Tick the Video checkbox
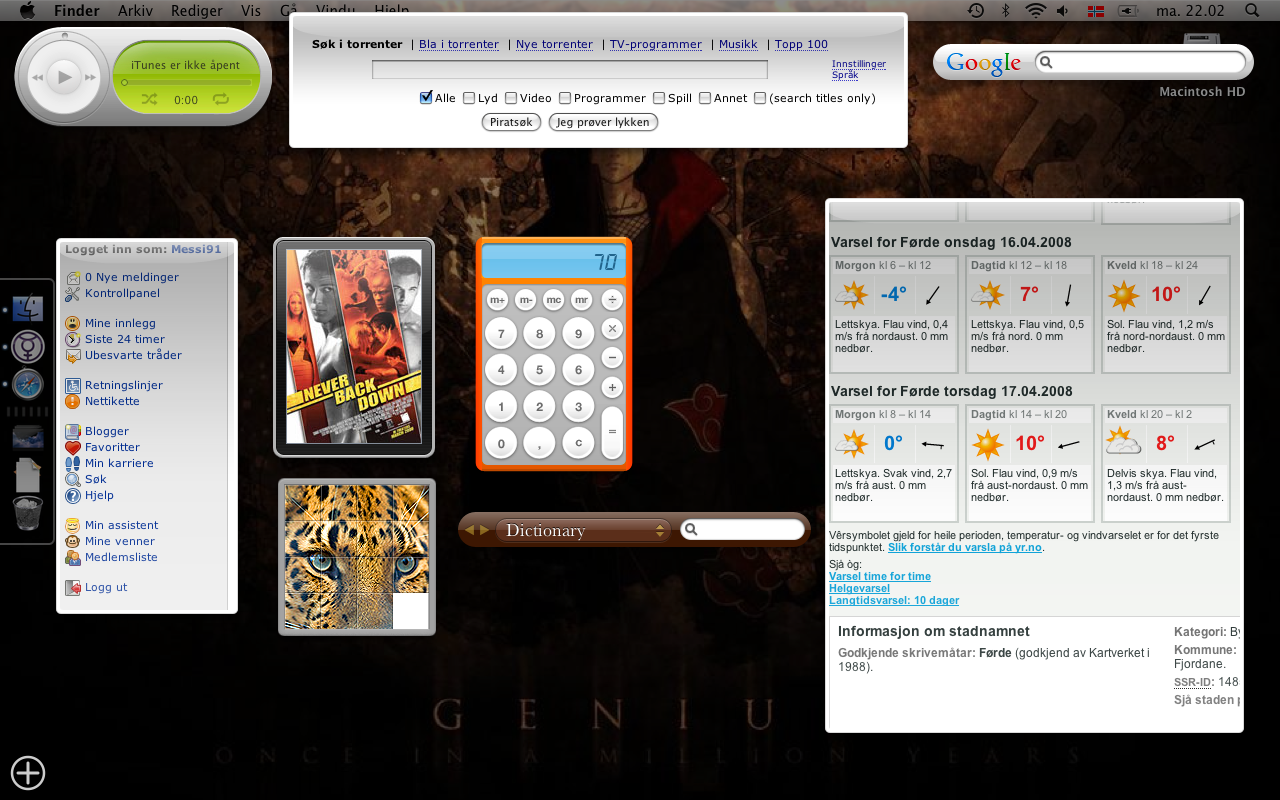 point(511,98)
